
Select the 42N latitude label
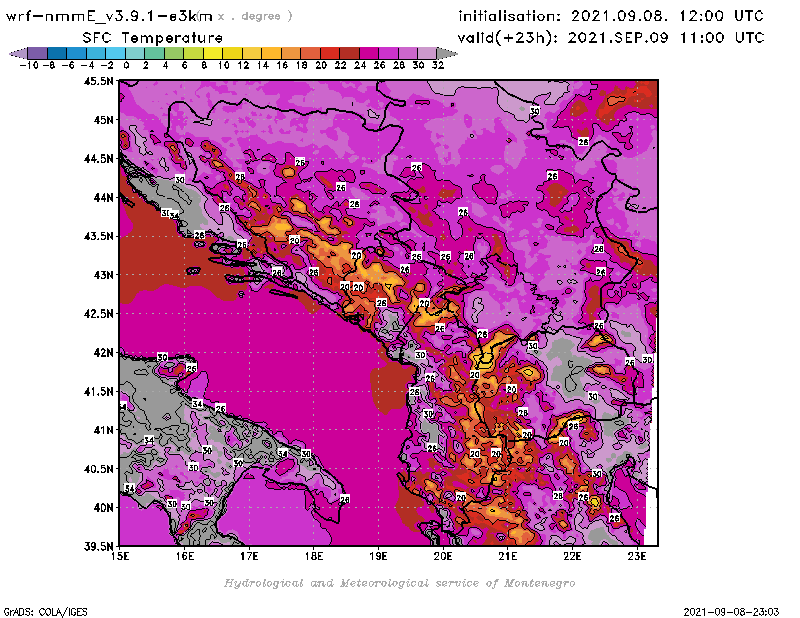pos(104,353)
